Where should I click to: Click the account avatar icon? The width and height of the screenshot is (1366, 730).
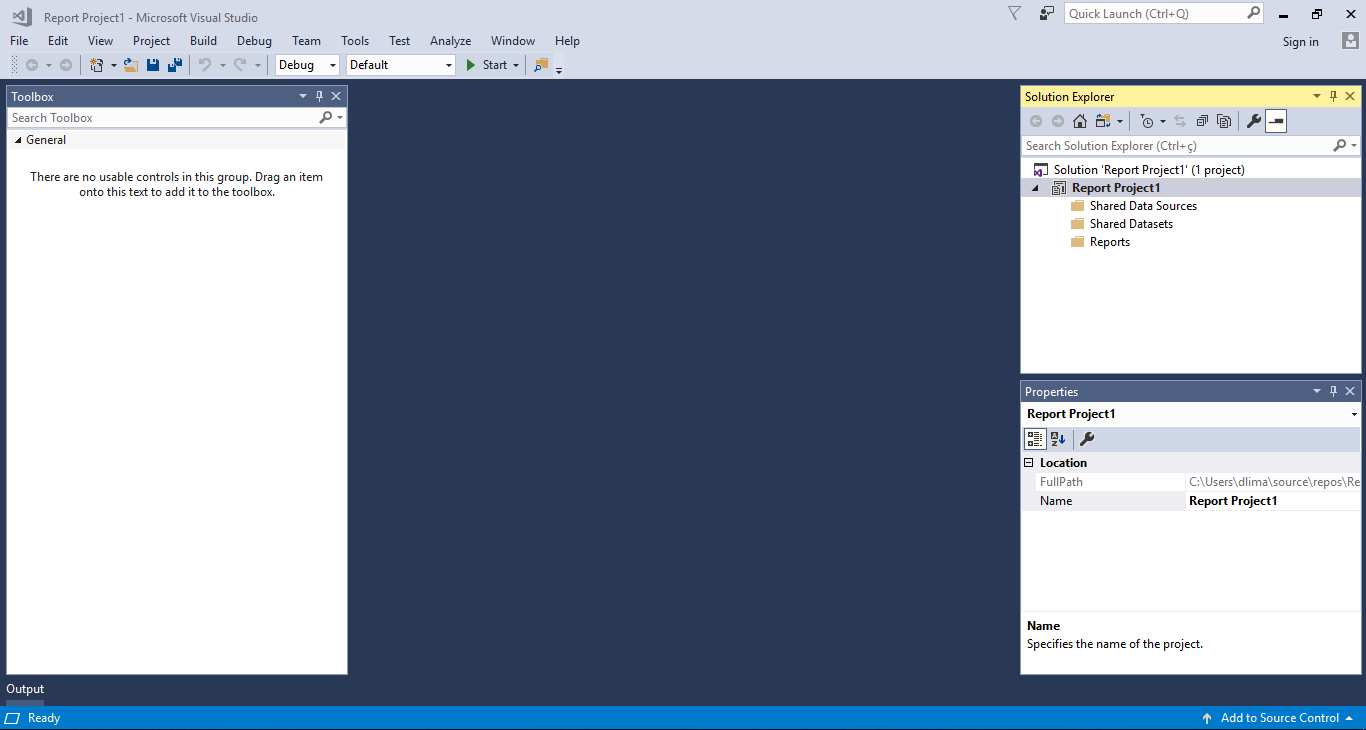[x=1350, y=41]
